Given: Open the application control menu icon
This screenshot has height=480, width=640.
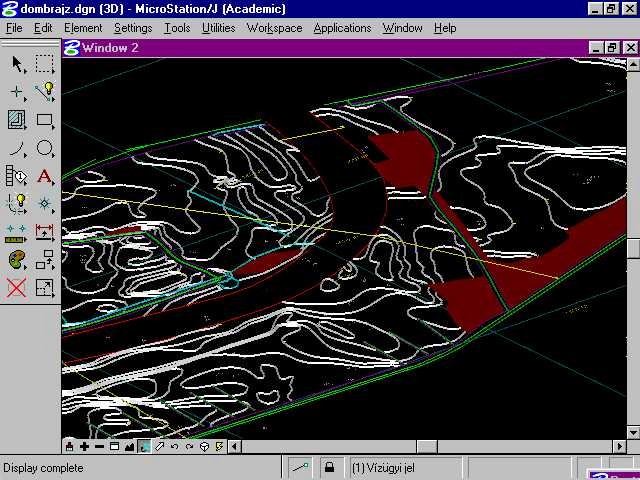Looking at the screenshot, I should [x=8, y=9].
